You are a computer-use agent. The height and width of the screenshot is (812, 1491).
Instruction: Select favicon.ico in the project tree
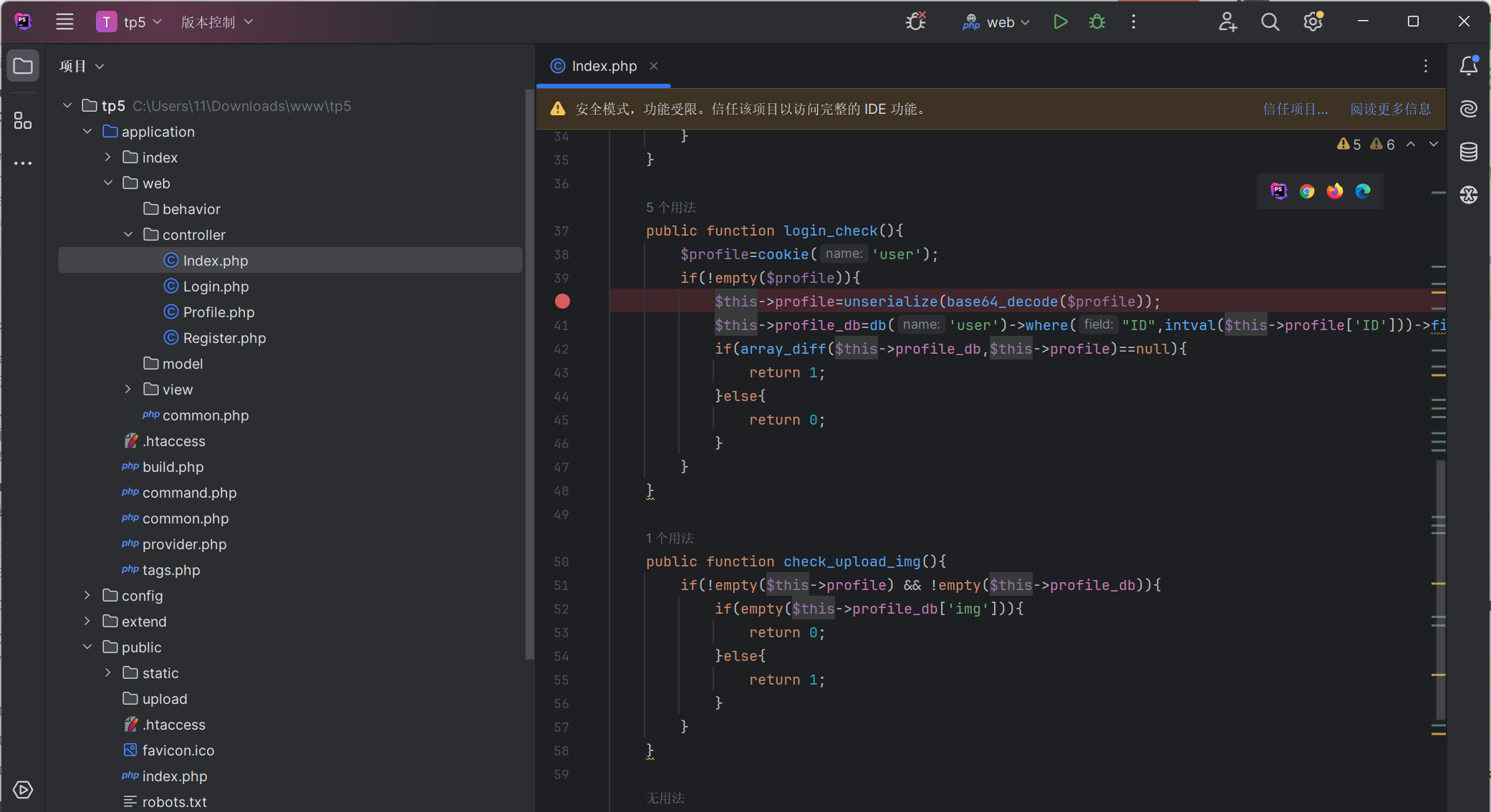point(290,750)
